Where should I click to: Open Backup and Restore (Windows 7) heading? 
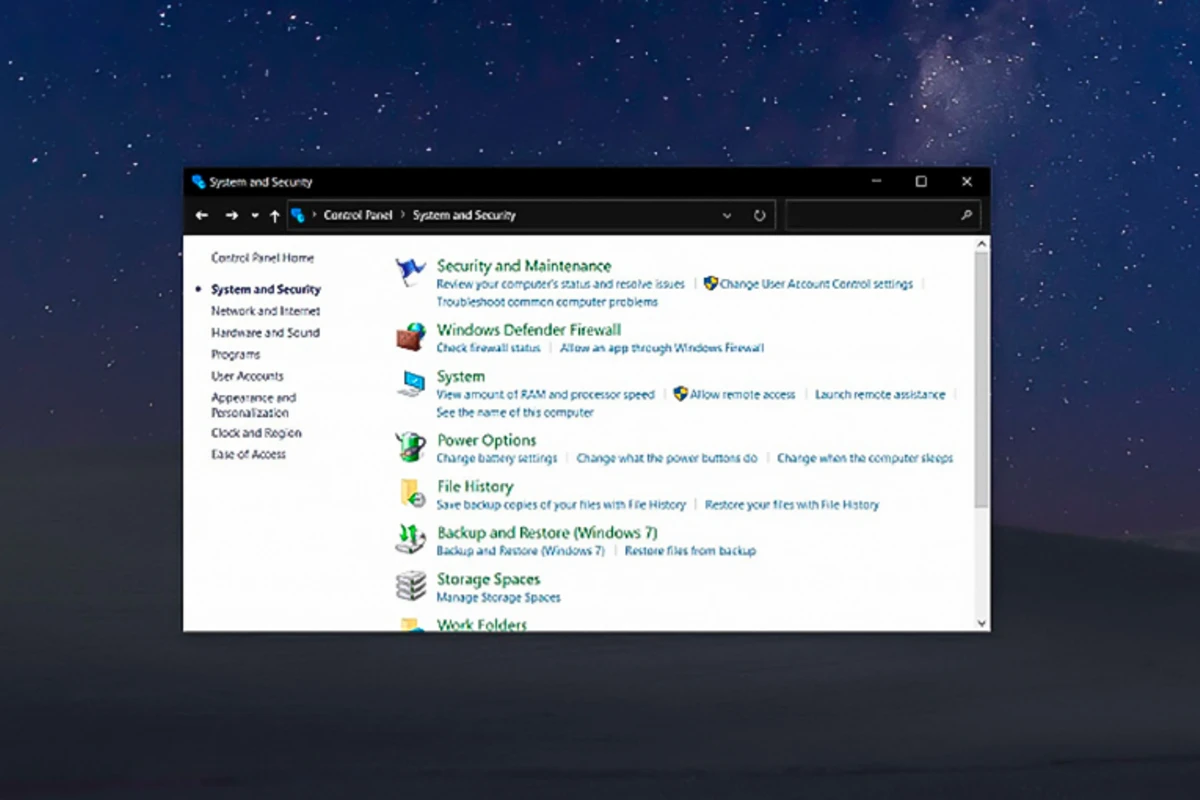547,533
